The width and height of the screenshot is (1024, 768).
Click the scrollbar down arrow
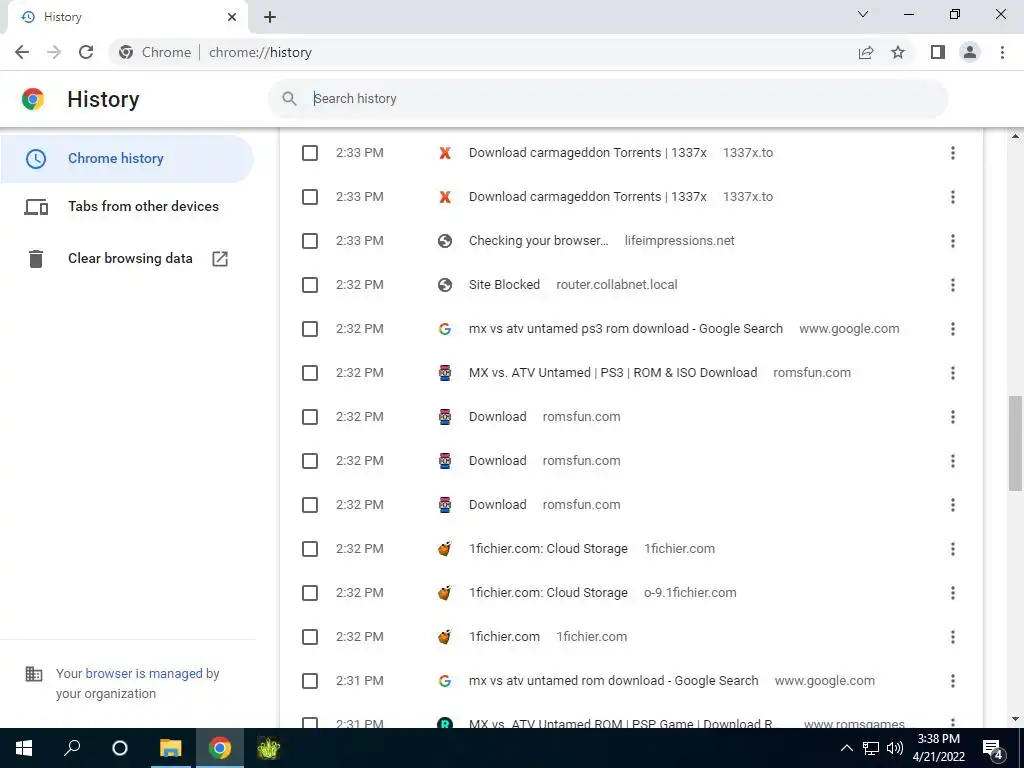pos(1015,720)
